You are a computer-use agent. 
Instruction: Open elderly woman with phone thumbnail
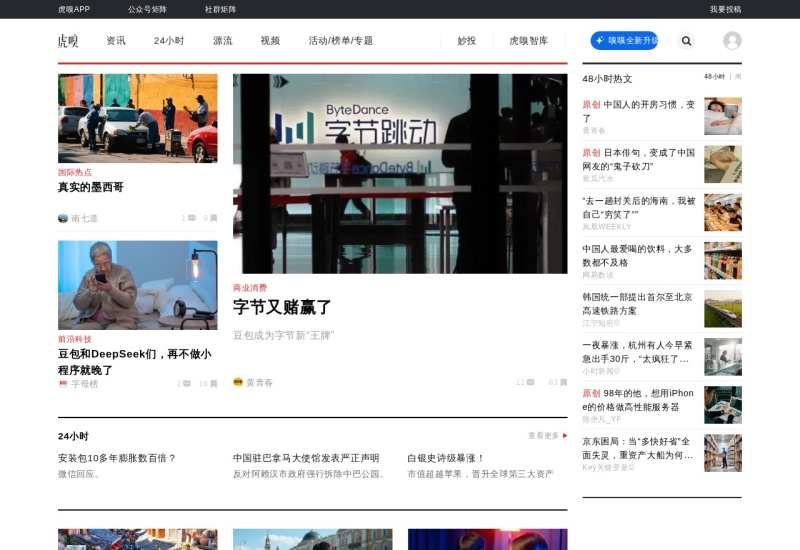coord(138,285)
